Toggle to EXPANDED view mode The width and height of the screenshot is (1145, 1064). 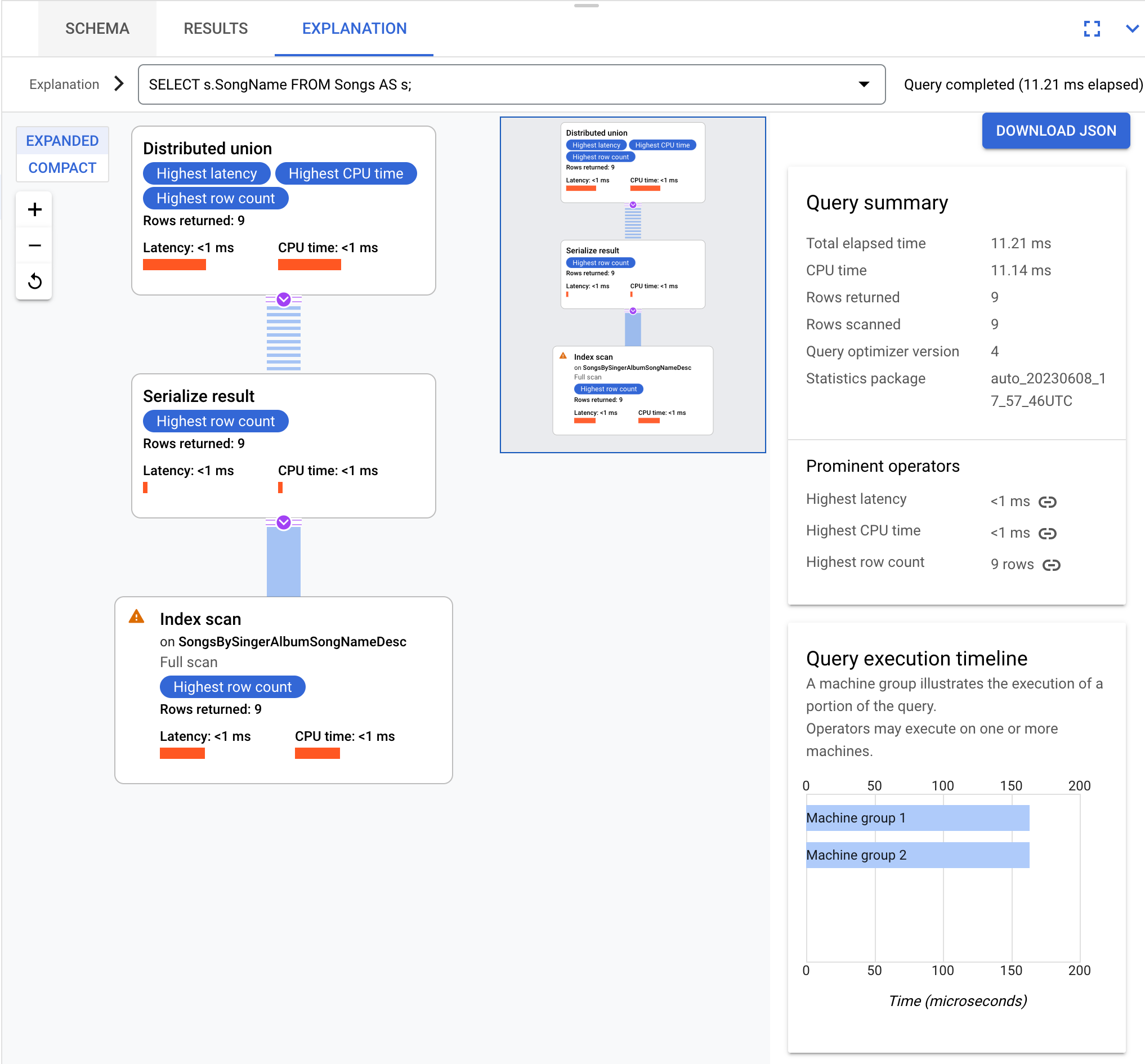coord(62,139)
